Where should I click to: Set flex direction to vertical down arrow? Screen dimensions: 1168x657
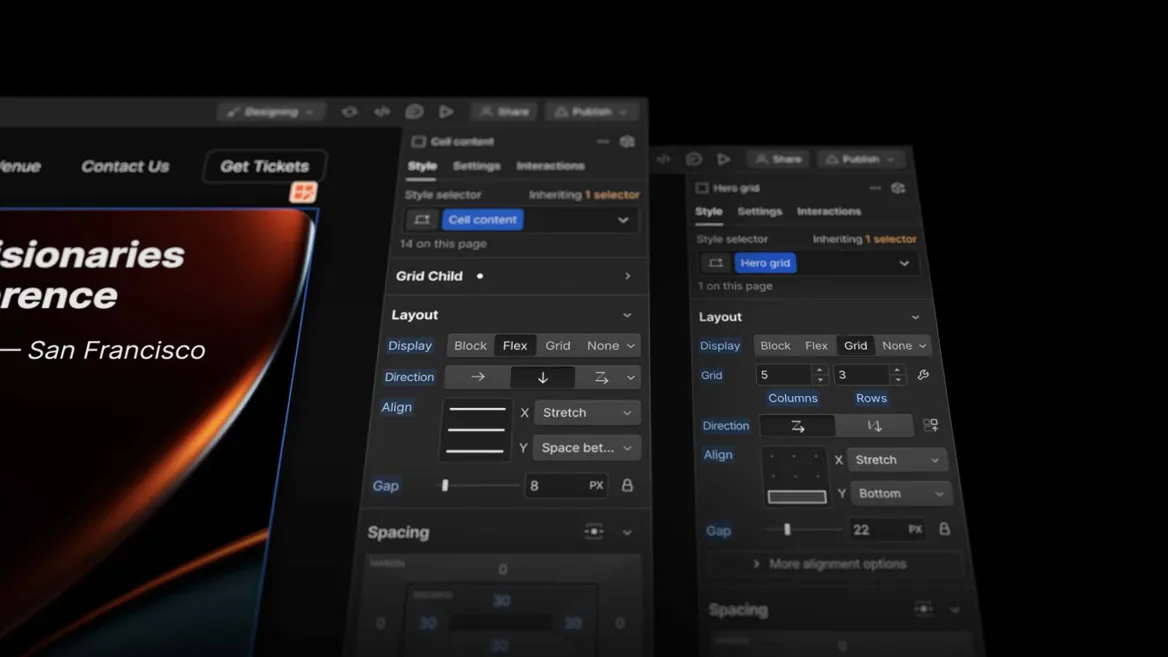click(x=542, y=377)
